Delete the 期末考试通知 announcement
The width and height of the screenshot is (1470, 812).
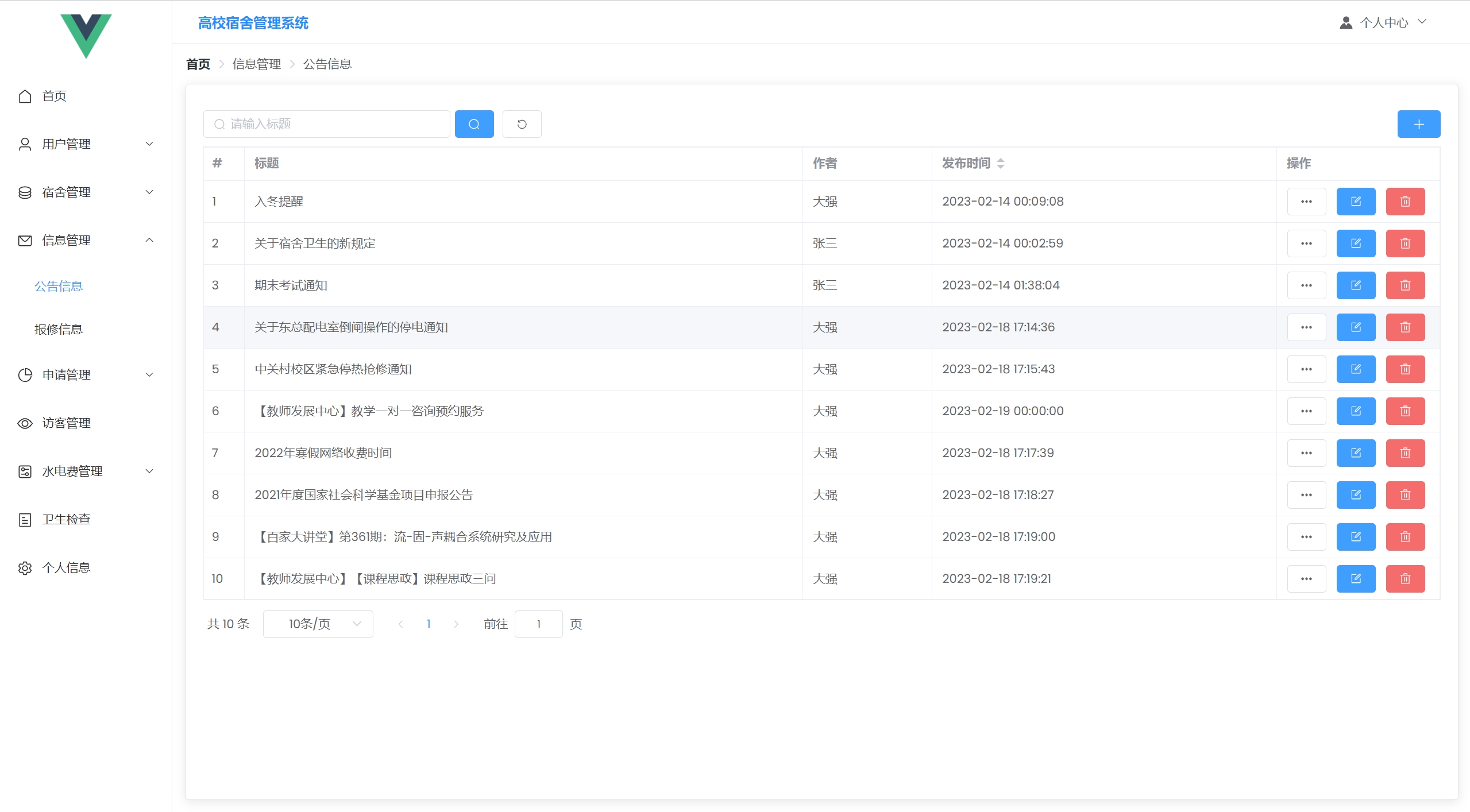(x=1405, y=285)
